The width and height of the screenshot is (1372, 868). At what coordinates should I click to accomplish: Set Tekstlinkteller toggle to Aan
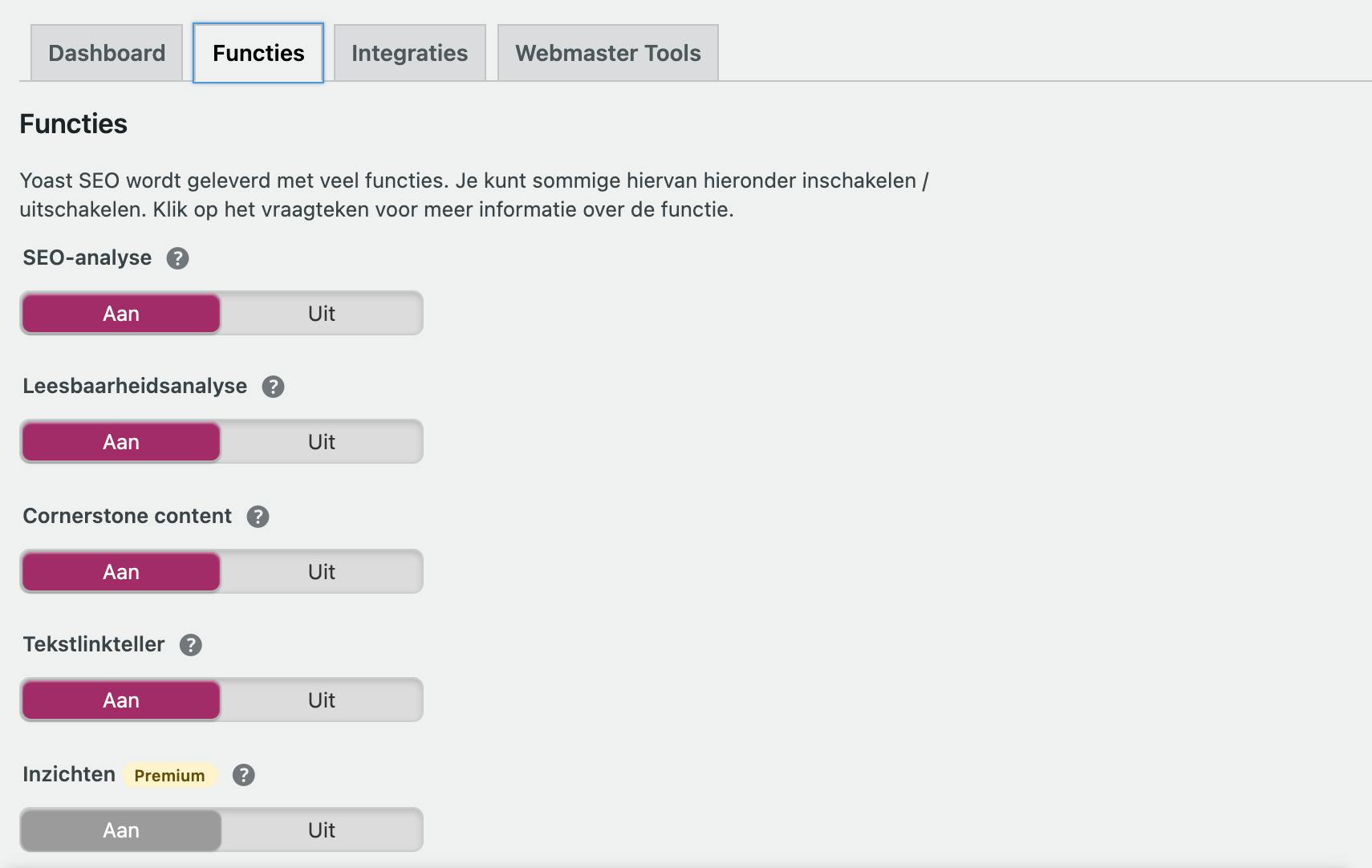(121, 700)
